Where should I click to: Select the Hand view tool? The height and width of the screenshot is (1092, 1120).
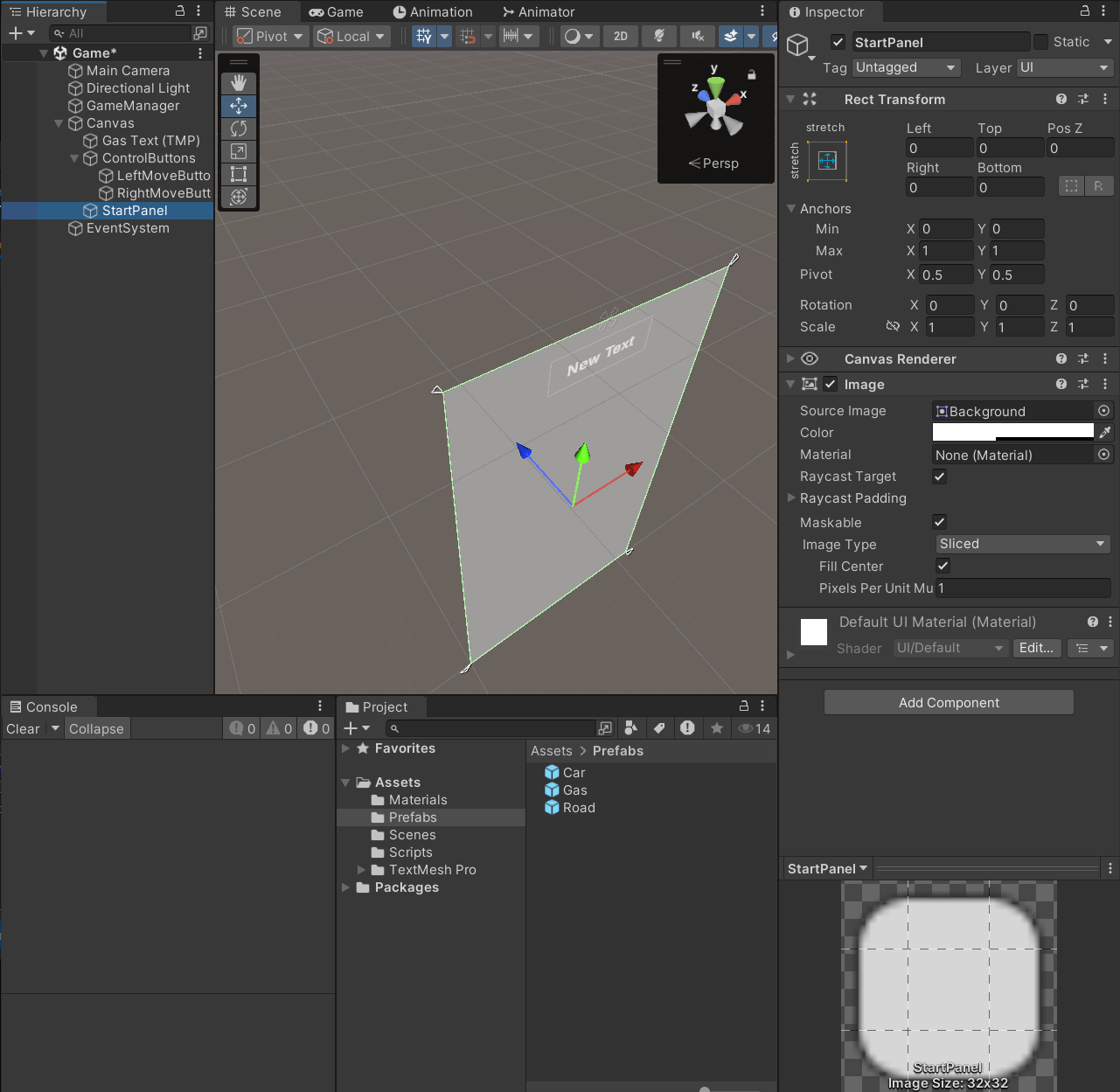[239, 83]
